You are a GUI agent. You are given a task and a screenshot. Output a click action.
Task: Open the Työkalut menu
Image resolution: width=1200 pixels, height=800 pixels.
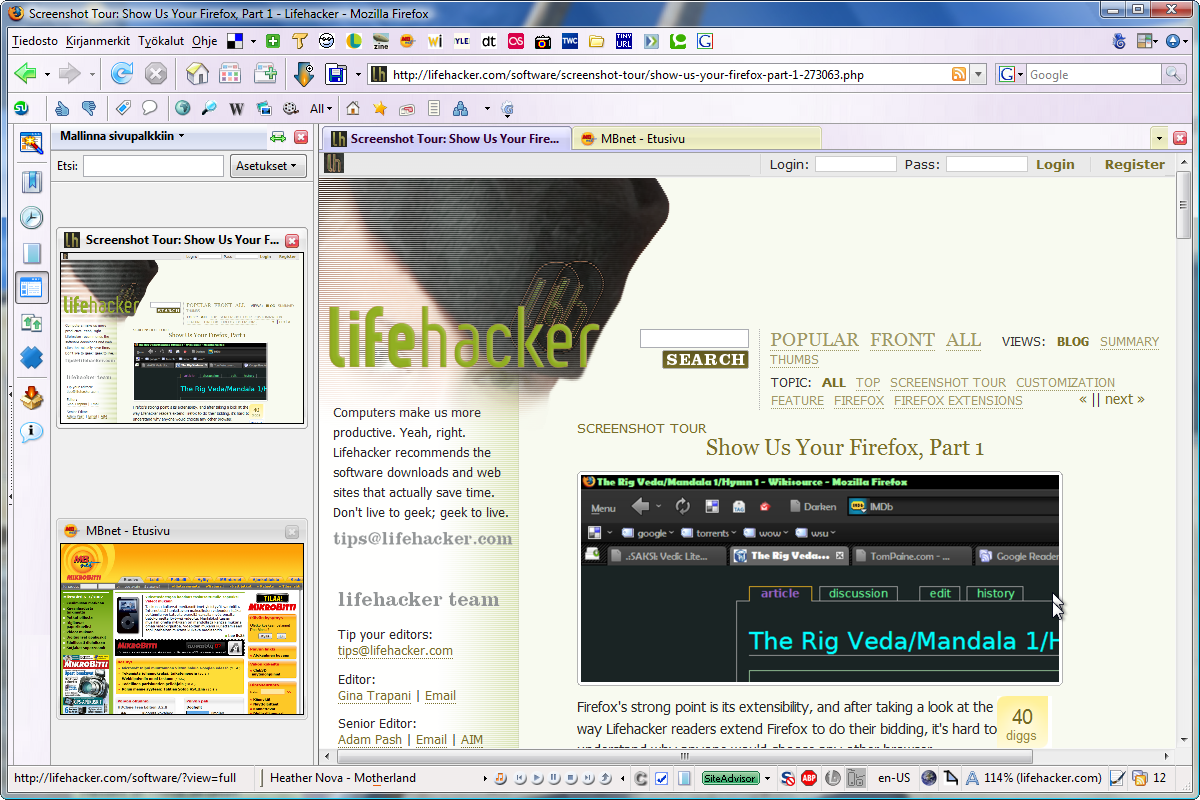(161, 41)
